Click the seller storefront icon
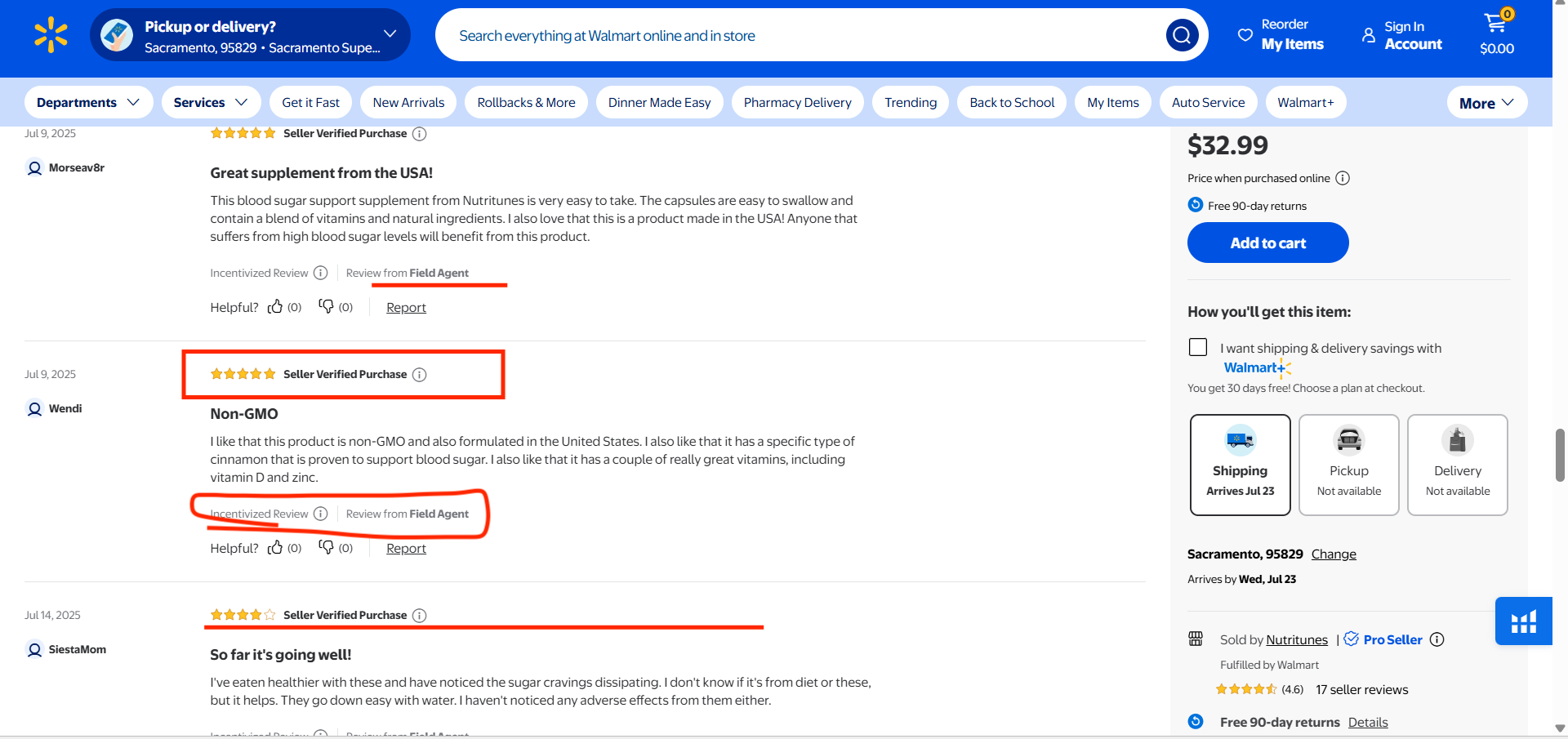 [1196, 639]
